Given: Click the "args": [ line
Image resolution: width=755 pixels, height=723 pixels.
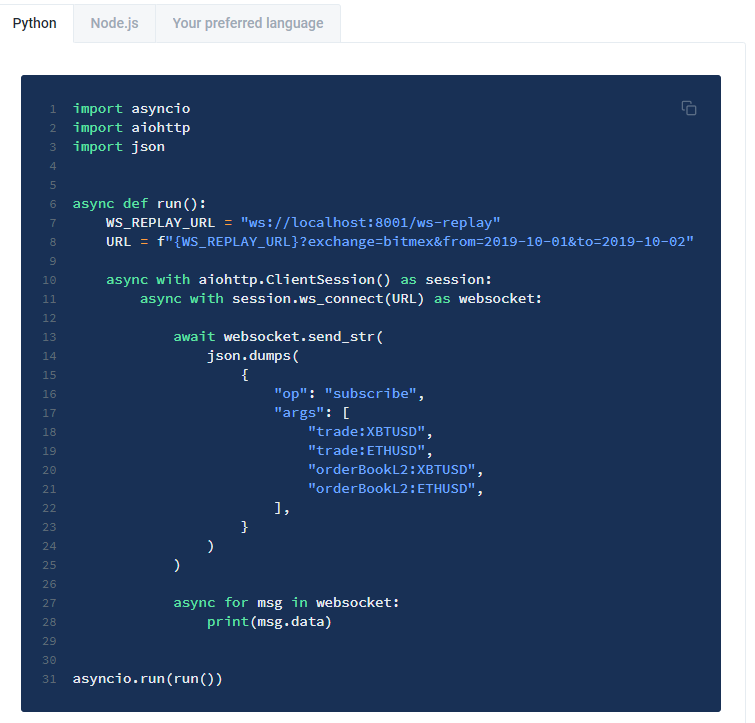Looking at the screenshot, I should tap(312, 413).
